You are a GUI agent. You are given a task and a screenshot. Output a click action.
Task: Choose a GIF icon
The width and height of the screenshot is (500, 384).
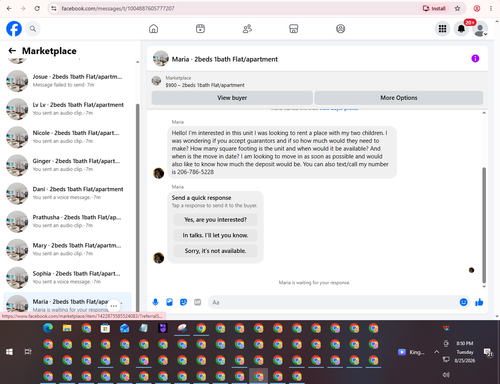(x=198, y=302)
